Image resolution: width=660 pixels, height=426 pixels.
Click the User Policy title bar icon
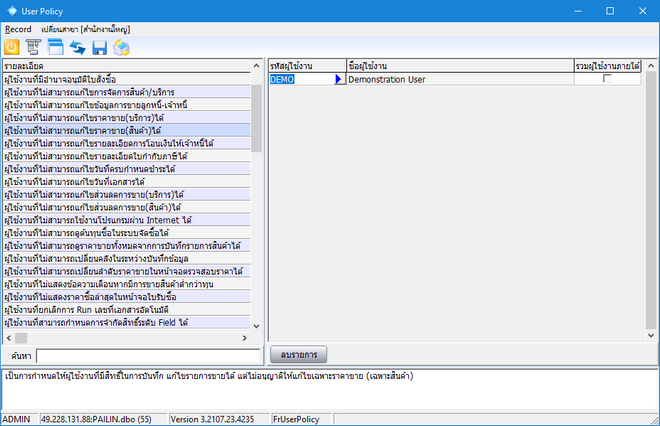[12, 10]
